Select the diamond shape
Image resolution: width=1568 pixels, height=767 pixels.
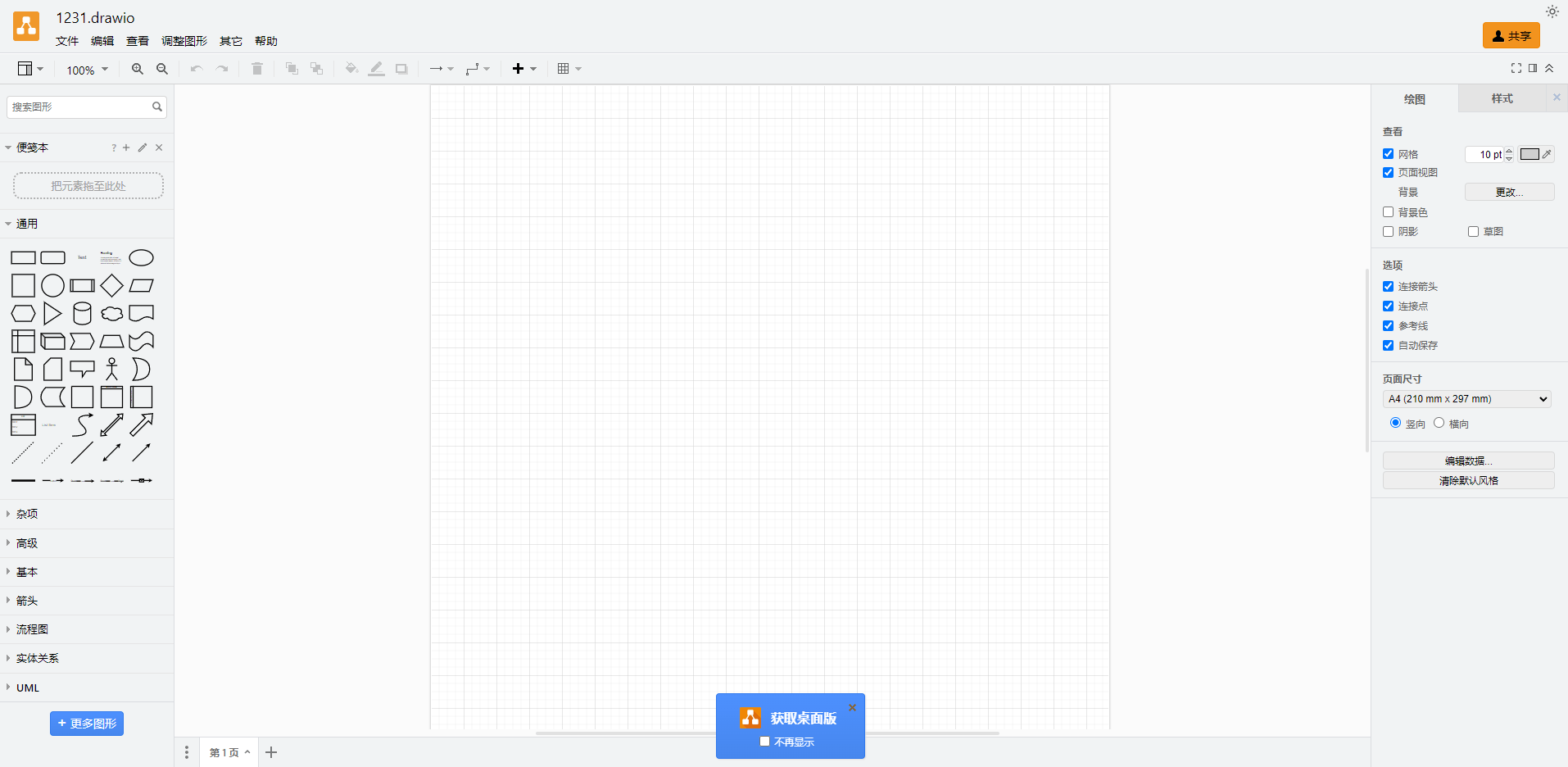point(112,286)
